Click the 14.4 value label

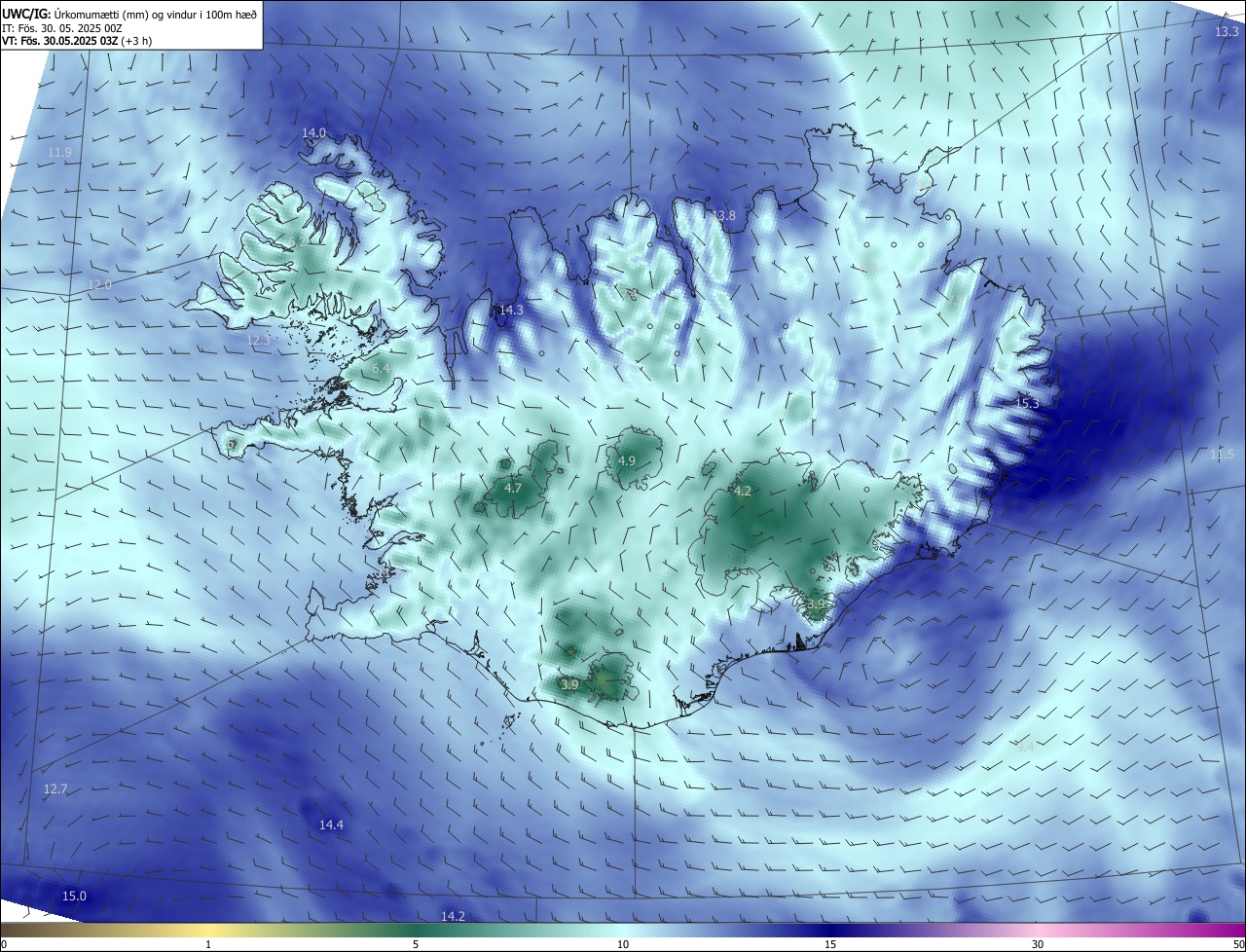[331, 825]
